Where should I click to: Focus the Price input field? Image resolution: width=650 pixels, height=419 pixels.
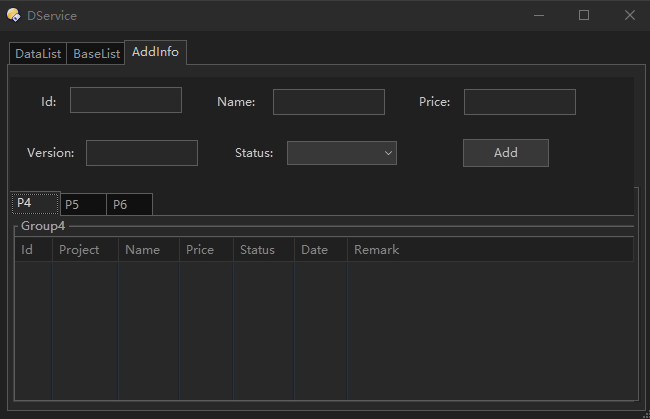(520, 102)
